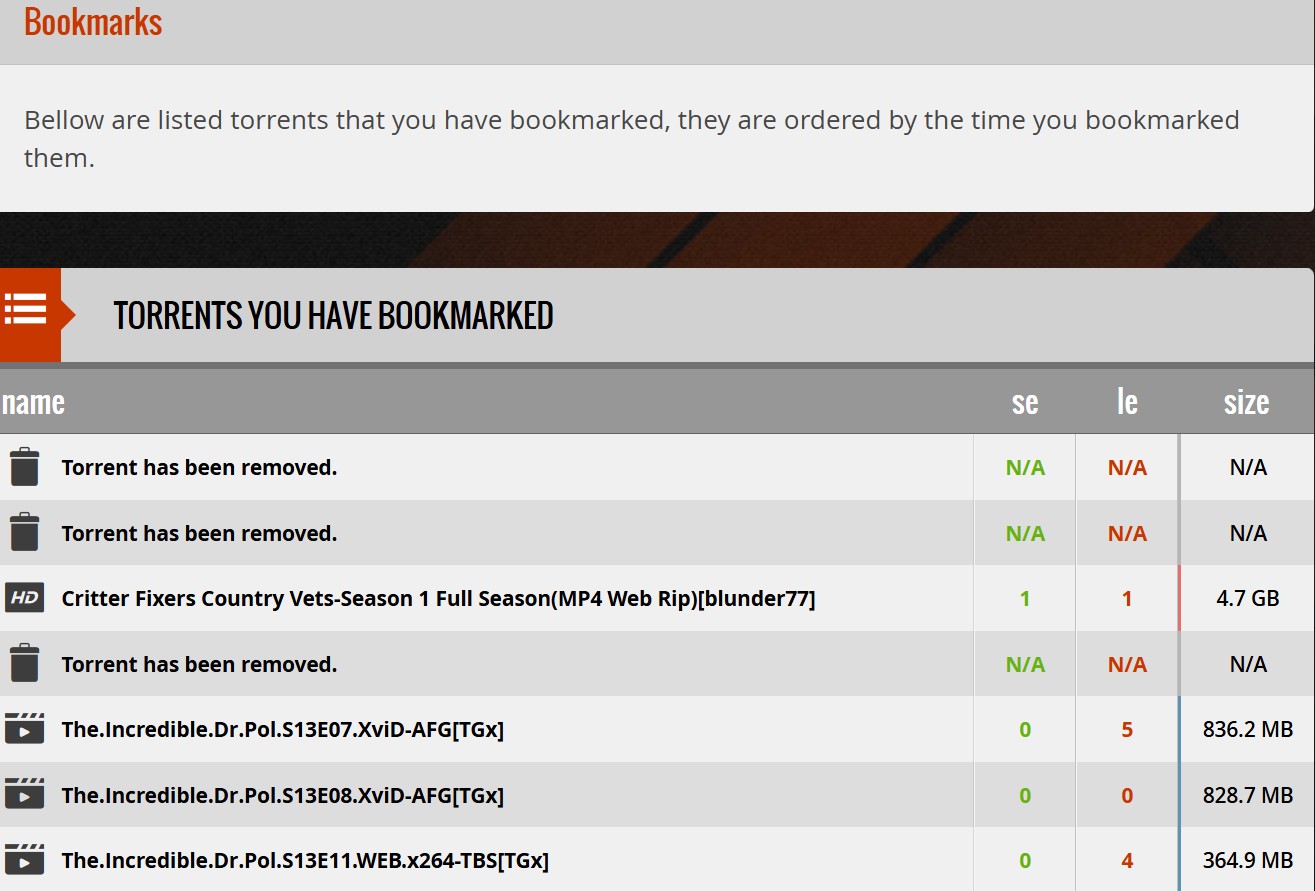Viewport: 1315px width, 891px height.
Task: Click leecher count 4 for Dr.Pol S13E11
Action: (1127, 861)
